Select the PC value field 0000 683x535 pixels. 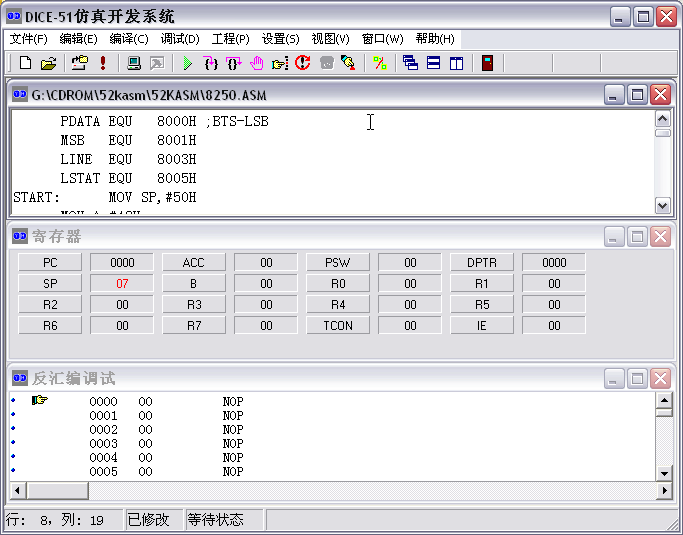point(122,263)
